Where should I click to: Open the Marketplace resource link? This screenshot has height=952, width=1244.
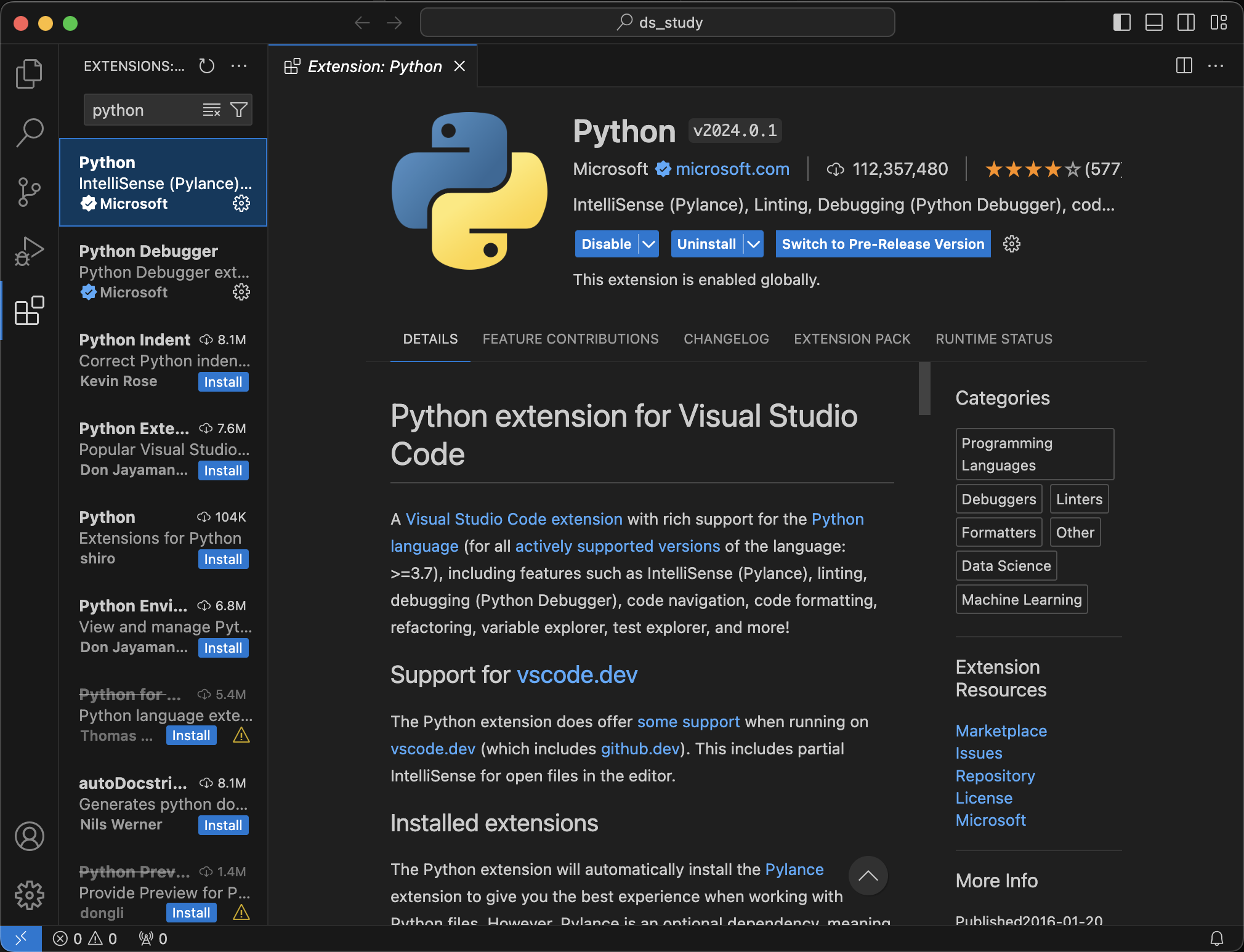[x=1001, y=731]
